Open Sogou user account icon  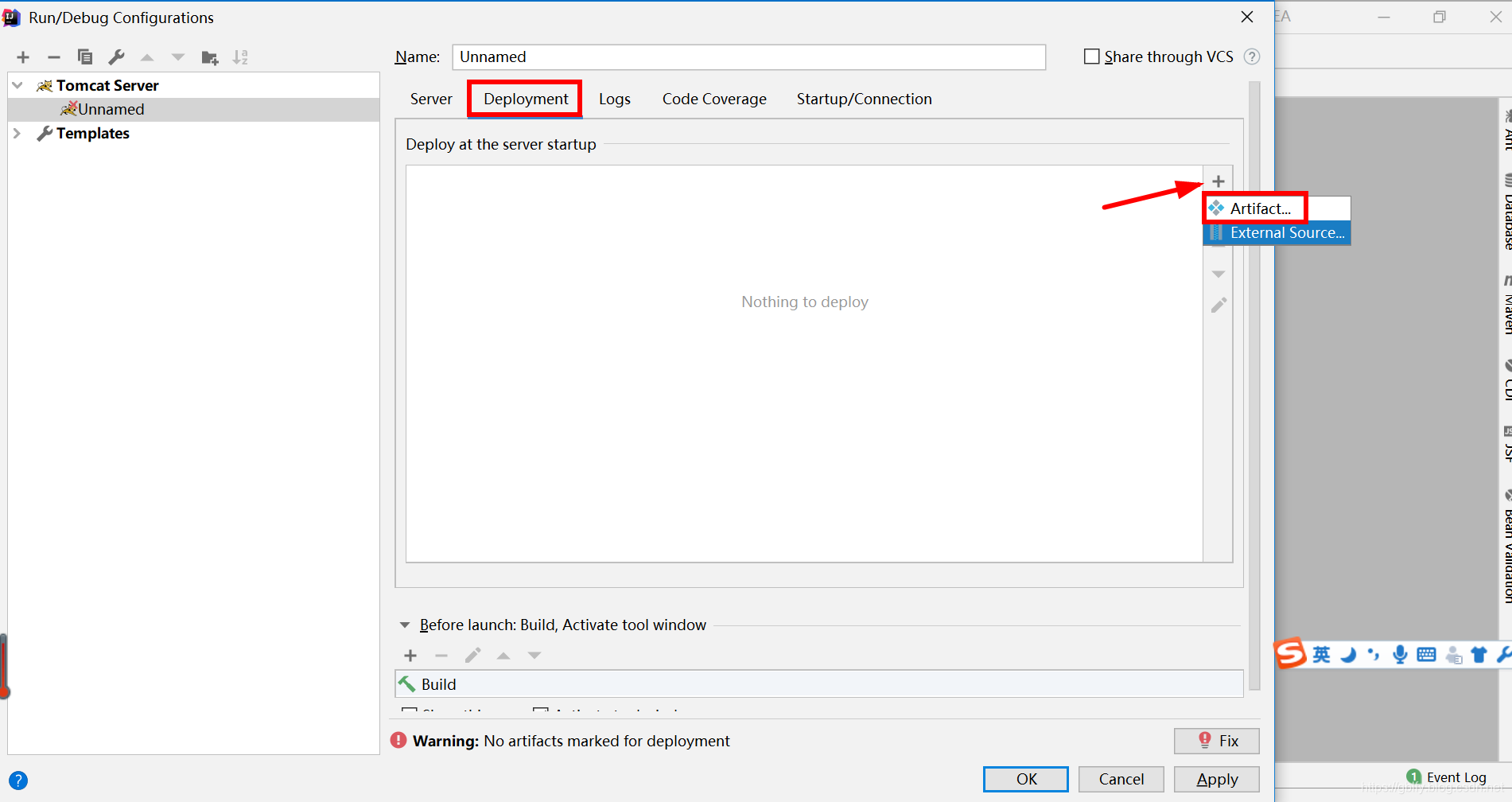pyautogui.click(x=1453, y=655)
